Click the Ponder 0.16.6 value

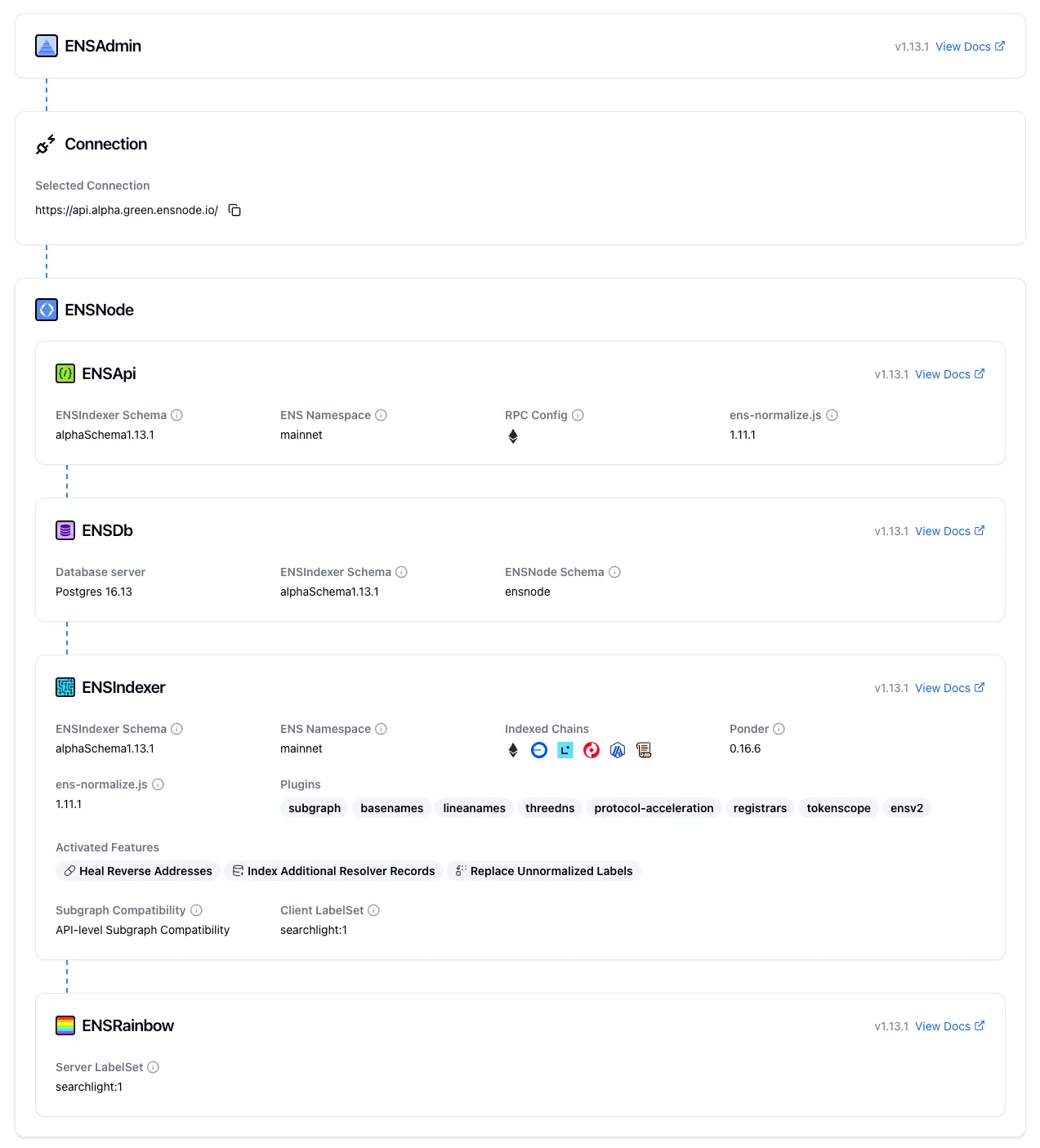click(745, 748)
